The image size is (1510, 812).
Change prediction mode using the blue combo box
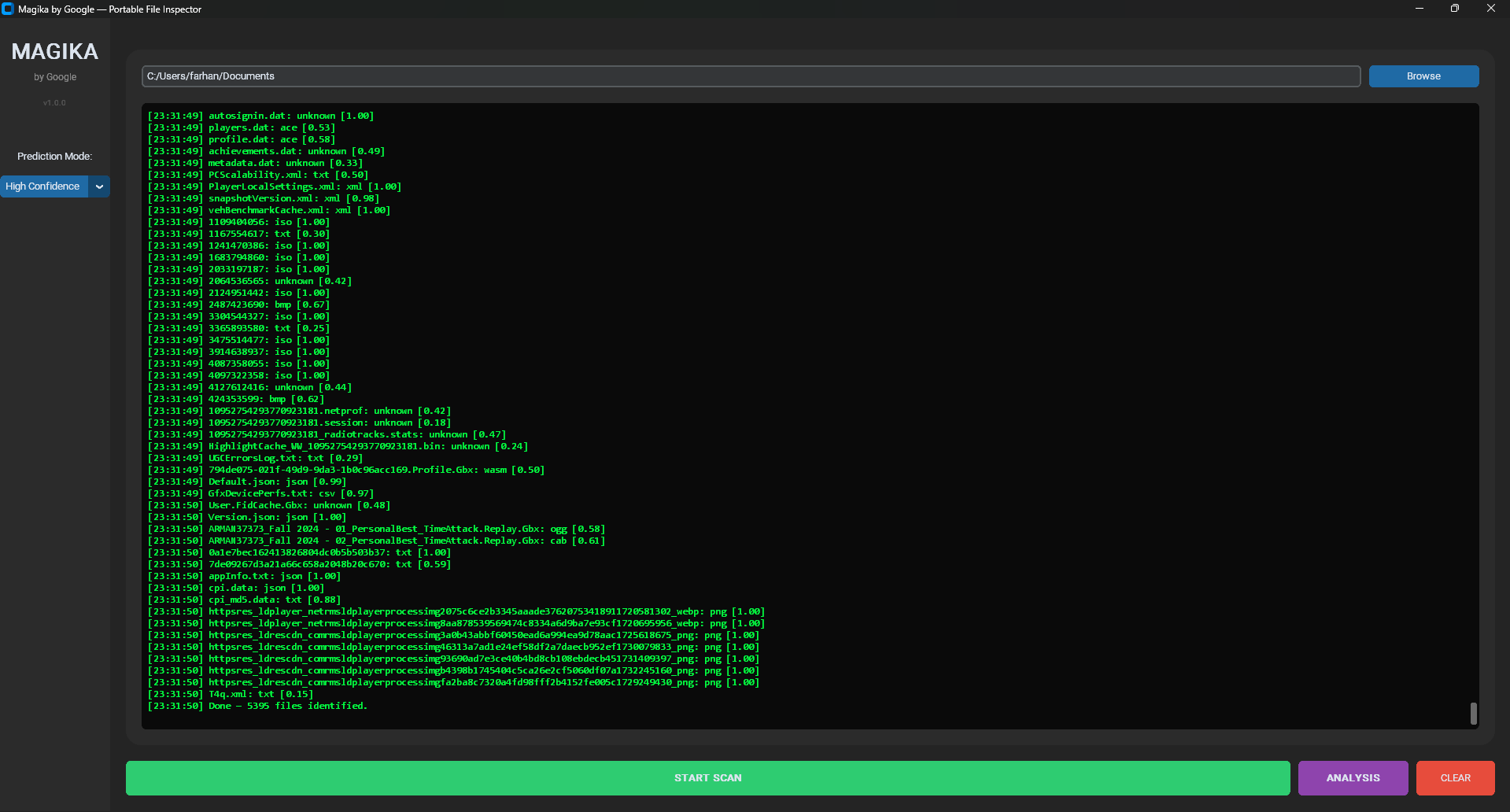pyautogui.click(x=55, y=186)
